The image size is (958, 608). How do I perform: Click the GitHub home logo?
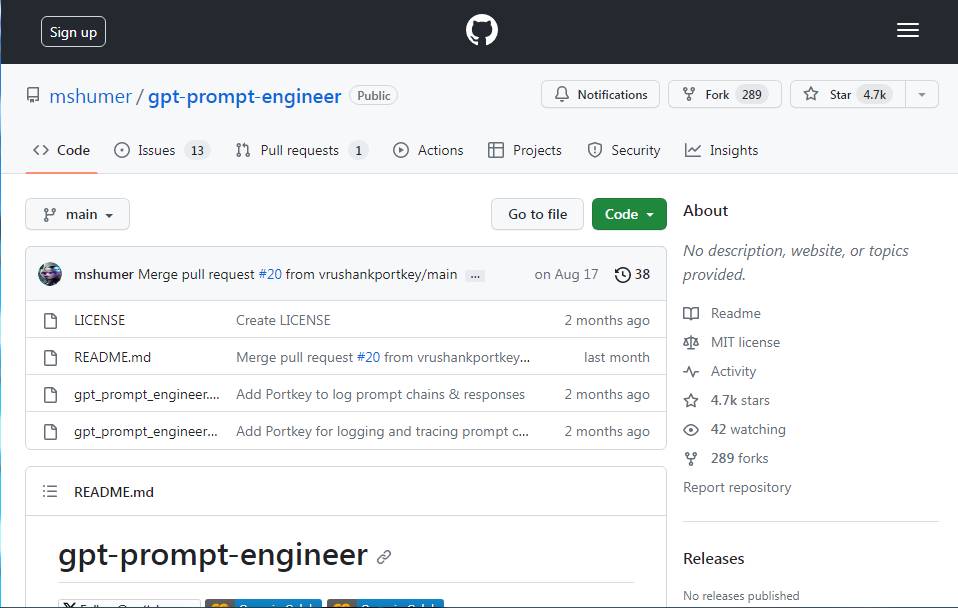[481, 30]
